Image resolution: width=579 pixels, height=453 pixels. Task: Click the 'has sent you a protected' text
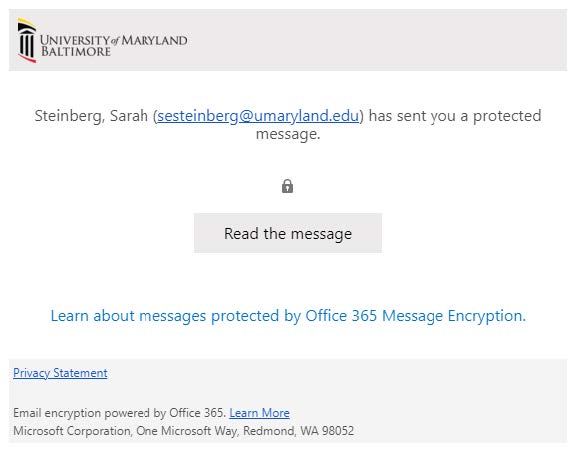point(455,116)
